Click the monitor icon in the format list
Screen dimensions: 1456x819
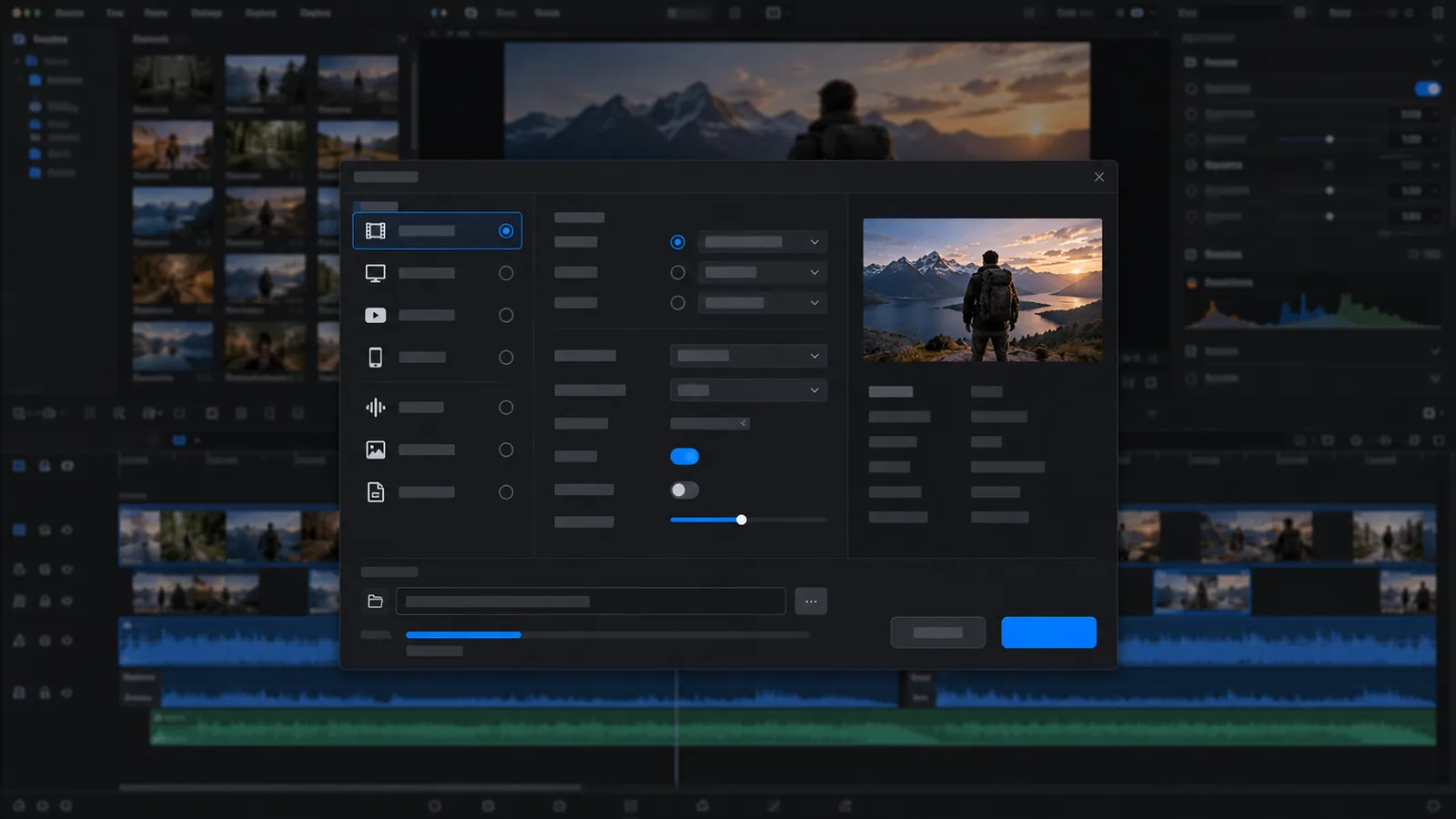coord(375,273)
